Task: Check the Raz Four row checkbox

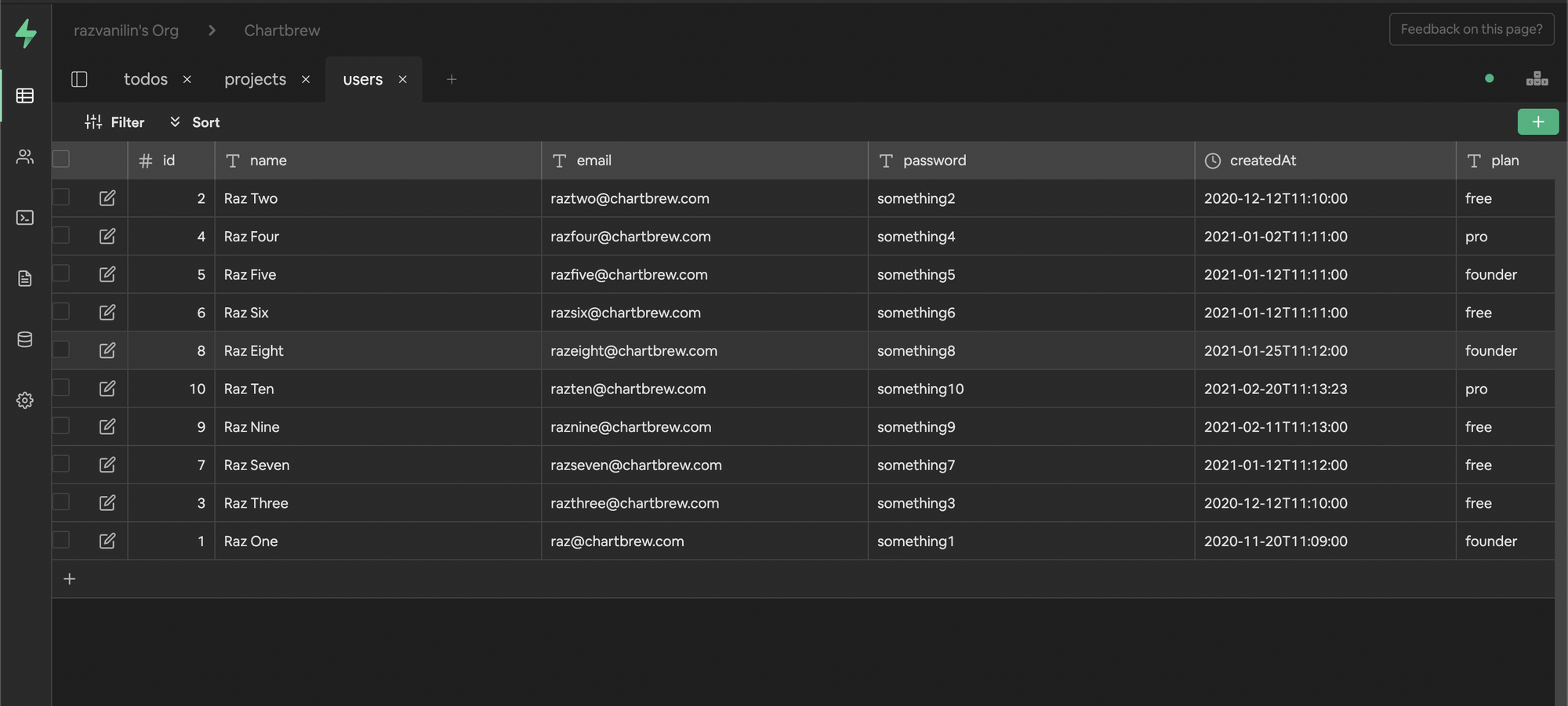Action: coord(61,236)
